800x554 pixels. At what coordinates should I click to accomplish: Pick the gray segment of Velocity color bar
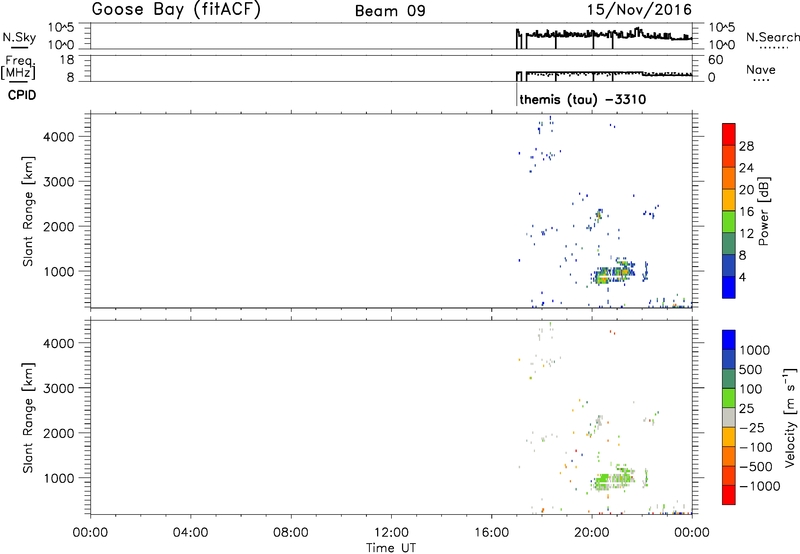729,417
